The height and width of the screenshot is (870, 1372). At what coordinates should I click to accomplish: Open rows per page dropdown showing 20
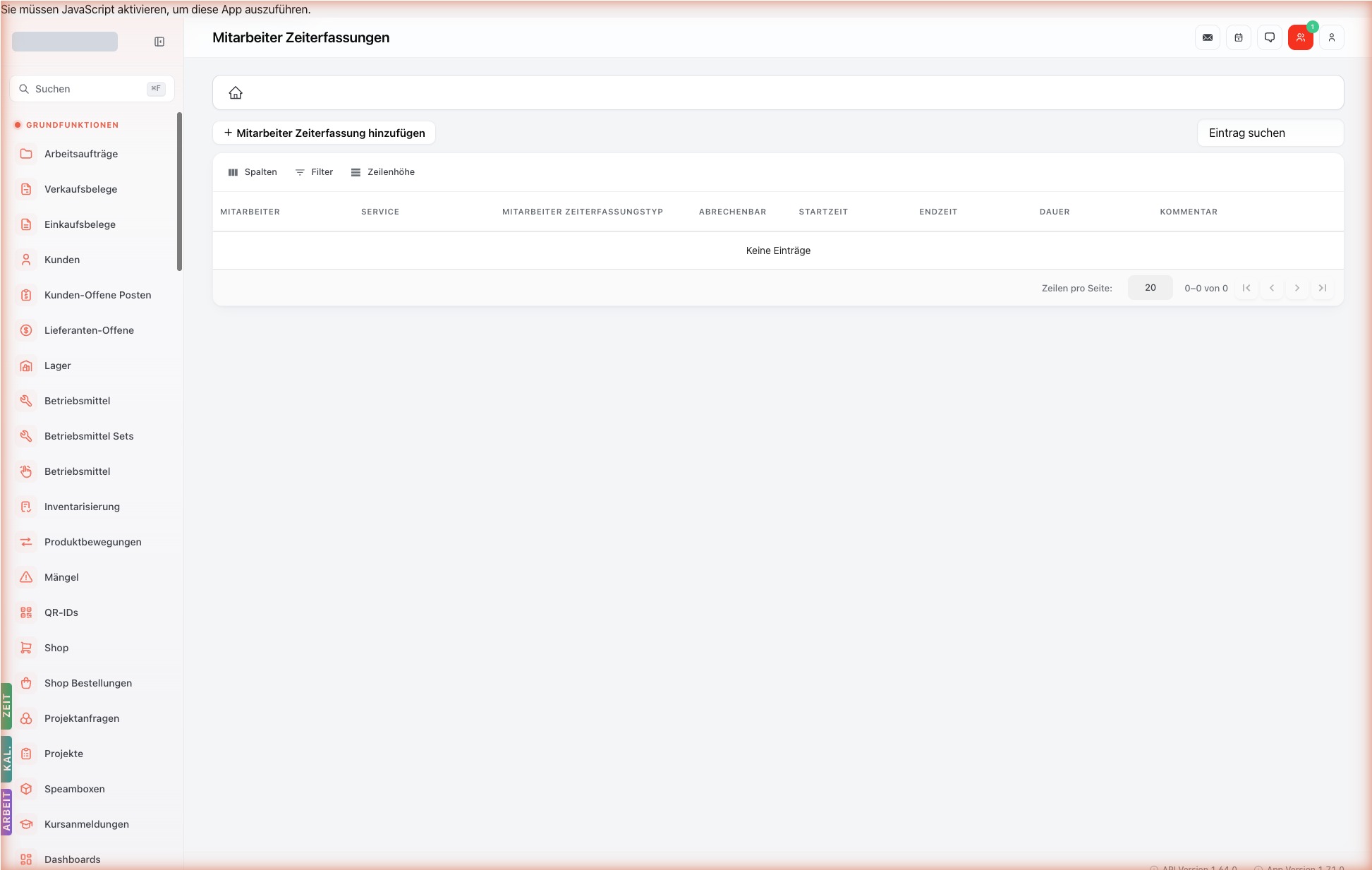tap(1151, 288)
